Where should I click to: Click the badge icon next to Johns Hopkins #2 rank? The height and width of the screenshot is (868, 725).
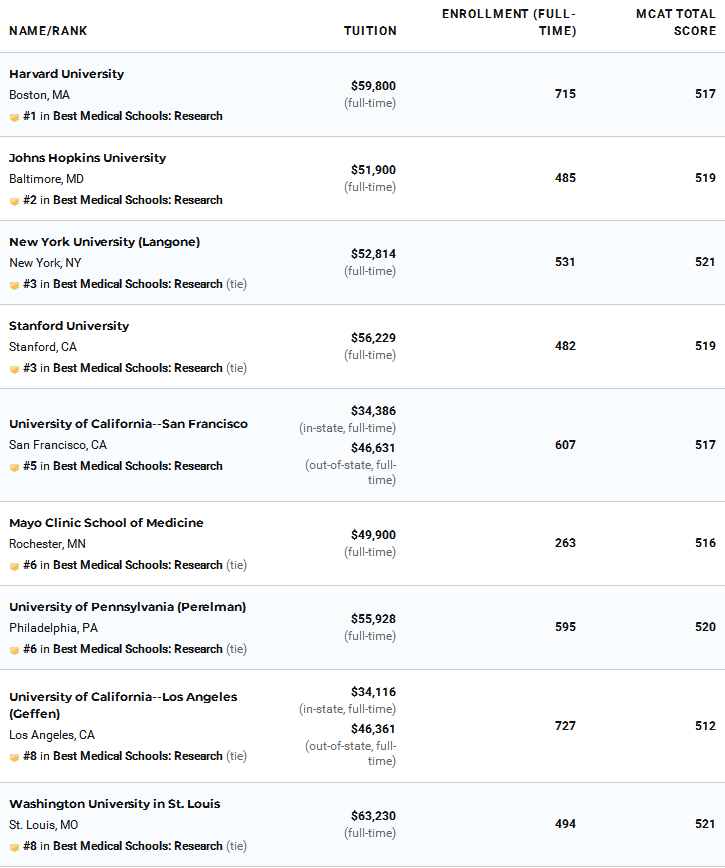[x=14, y=202]
